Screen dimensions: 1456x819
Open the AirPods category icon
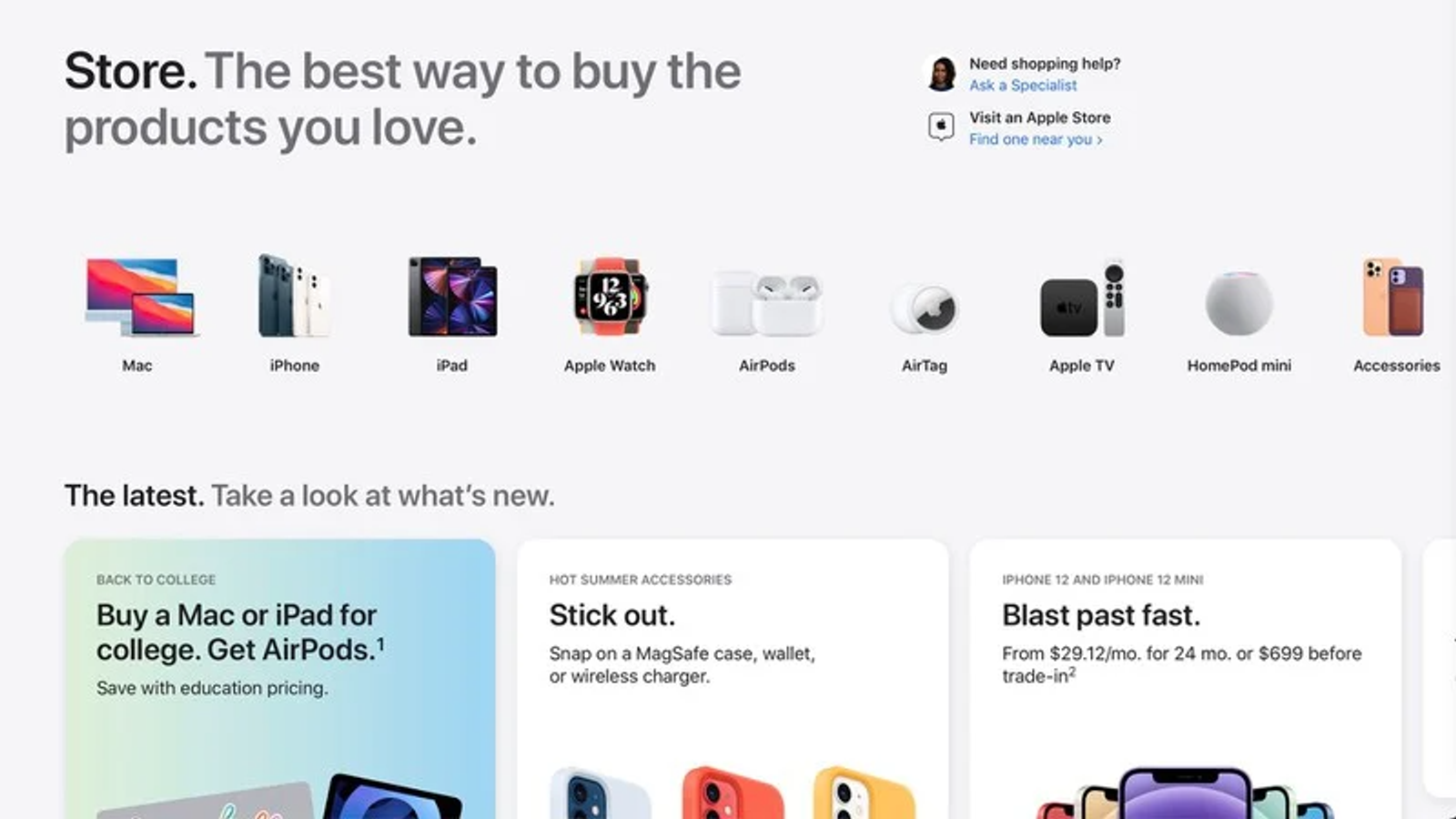click(x=767, y=303)
